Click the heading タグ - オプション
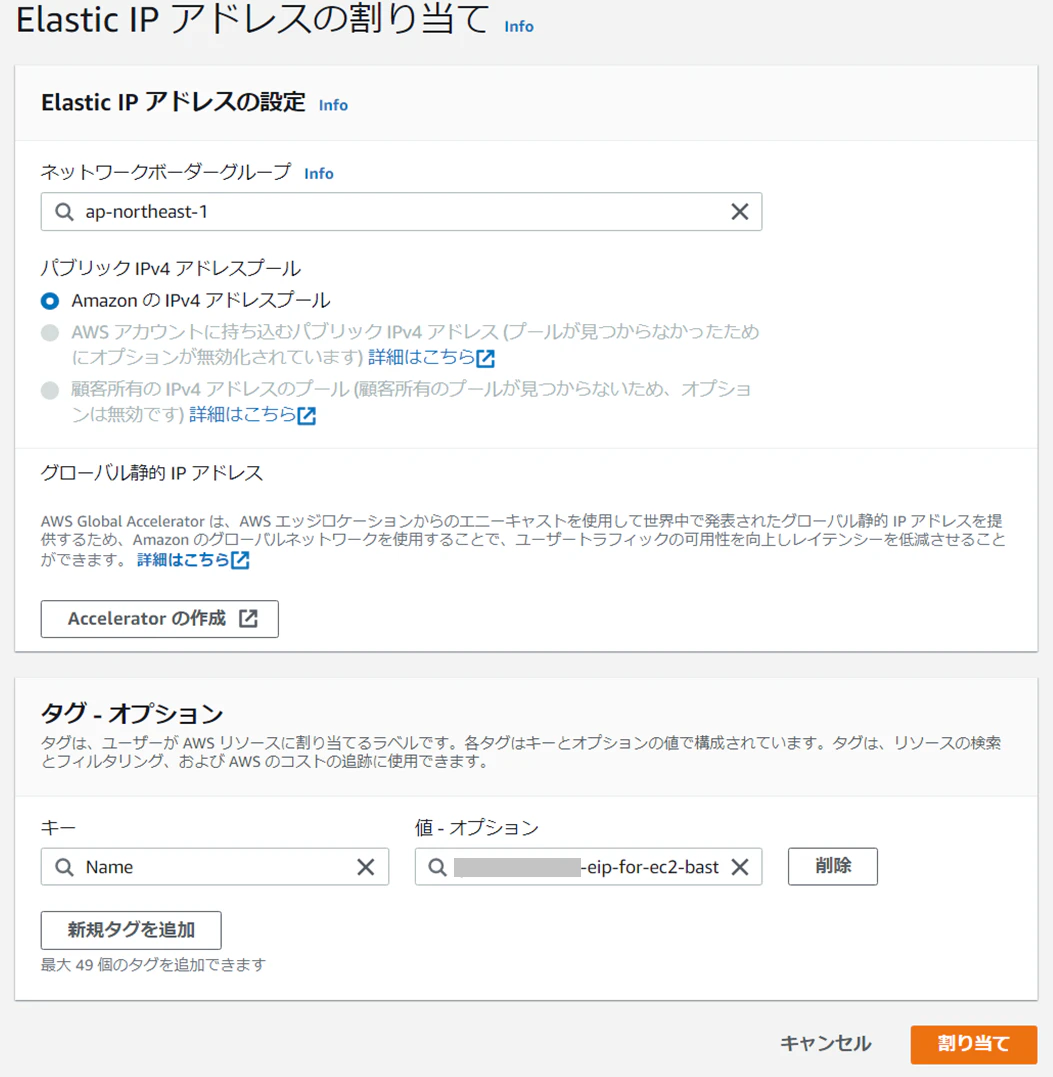Viewport: 1053px width, 1077px height. pyautogui.click(x=132, y=714)
